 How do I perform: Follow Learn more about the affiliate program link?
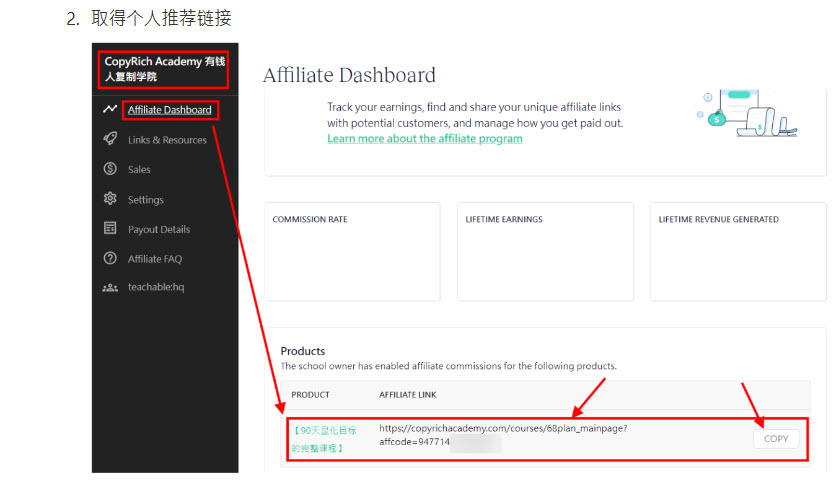(424, 138)
